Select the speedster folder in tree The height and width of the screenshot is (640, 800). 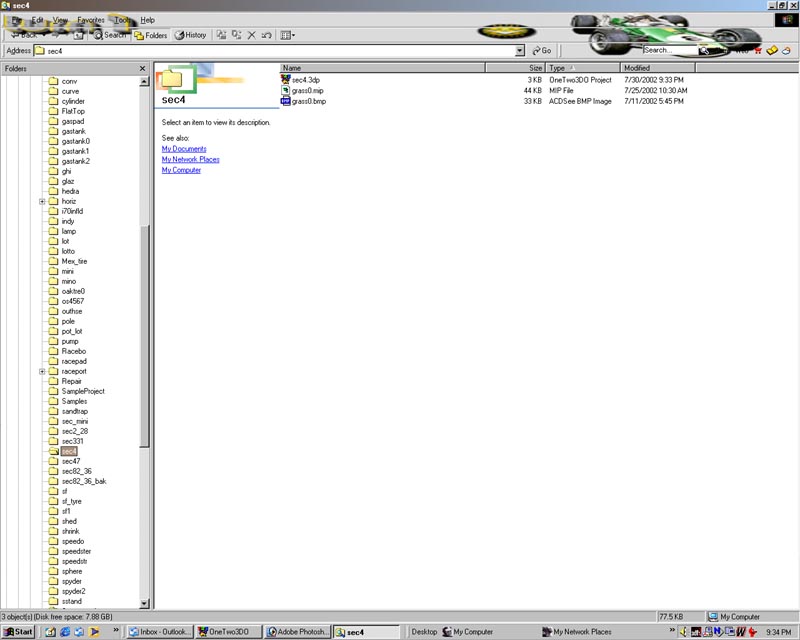77,551
